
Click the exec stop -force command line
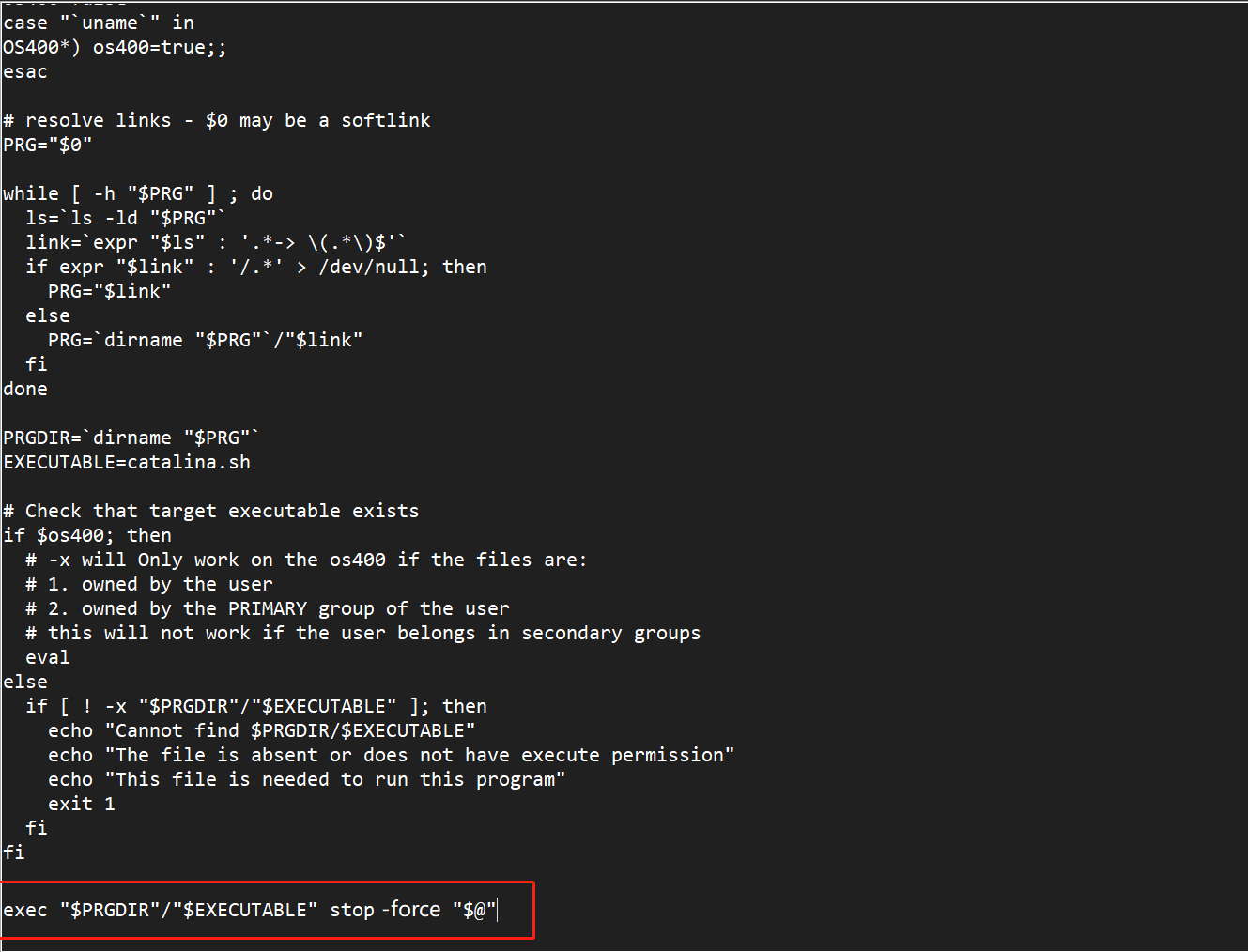click(x=250, y=910)
